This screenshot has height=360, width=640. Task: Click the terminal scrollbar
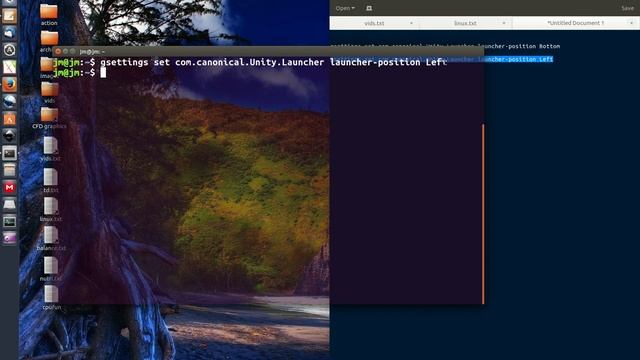click(x=483, y=214)
